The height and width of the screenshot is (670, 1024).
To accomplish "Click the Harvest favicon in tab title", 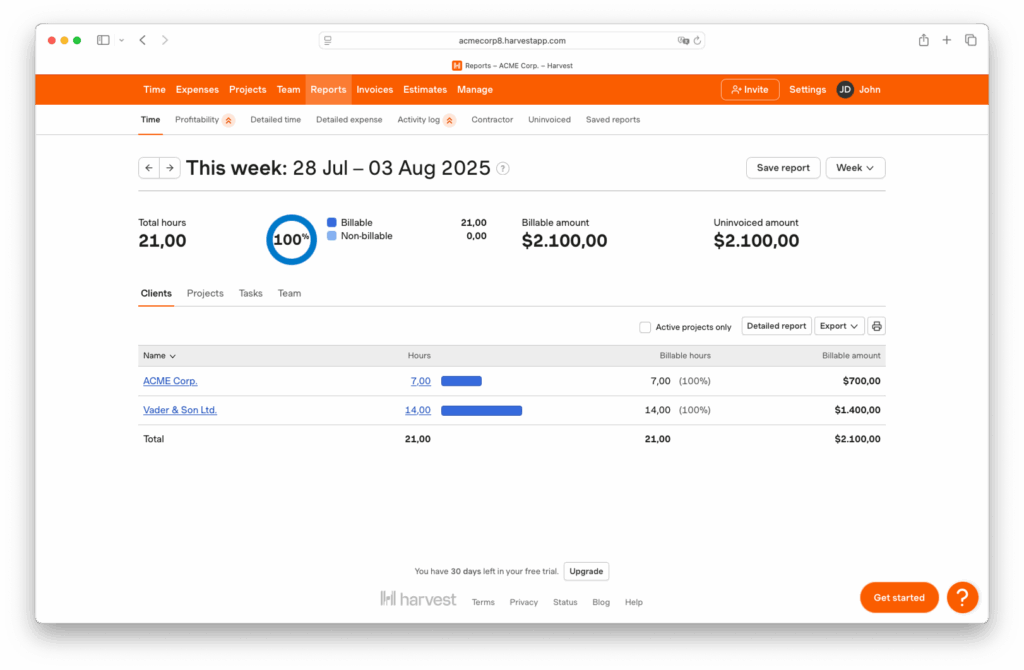I will pyautogui.click(x=456, y=65).
